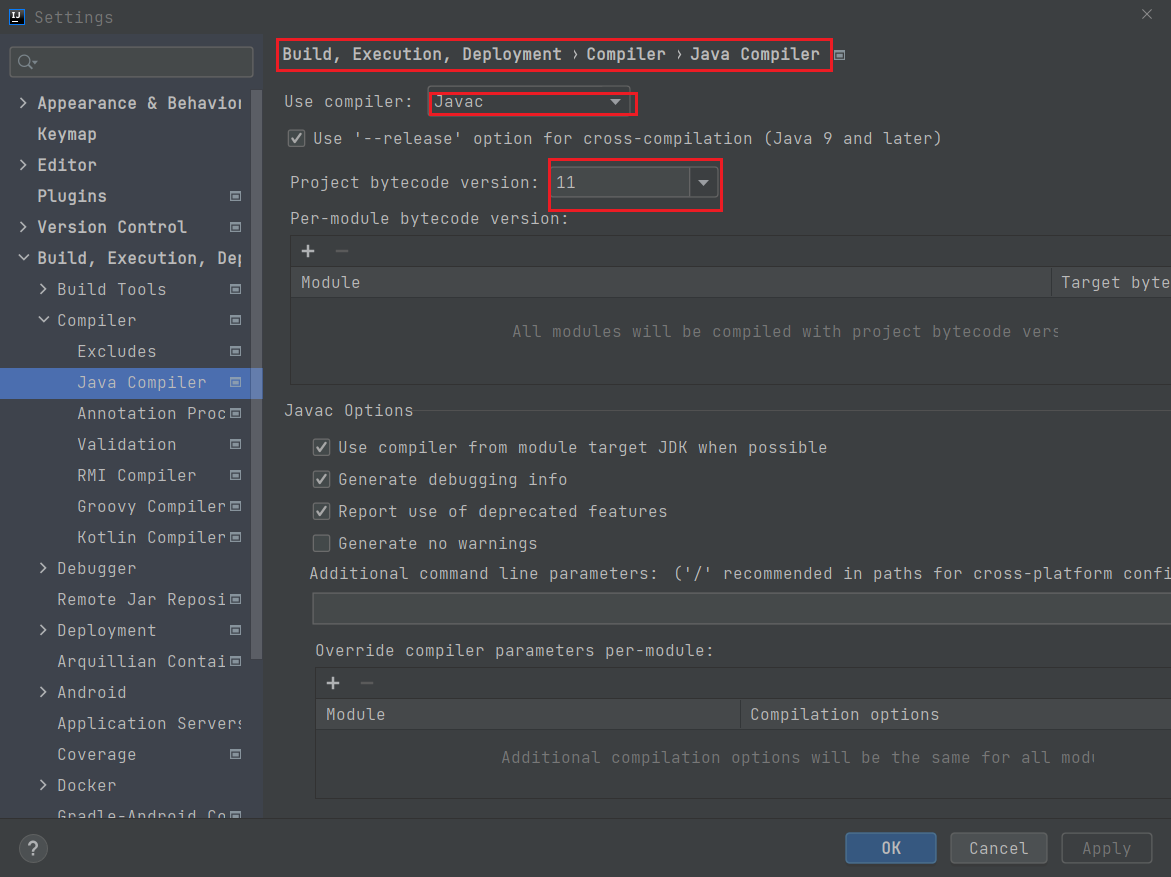Disable Report use of deprecated features
The height and width of the screenshot is (877, 1171).
coord(321,511)
